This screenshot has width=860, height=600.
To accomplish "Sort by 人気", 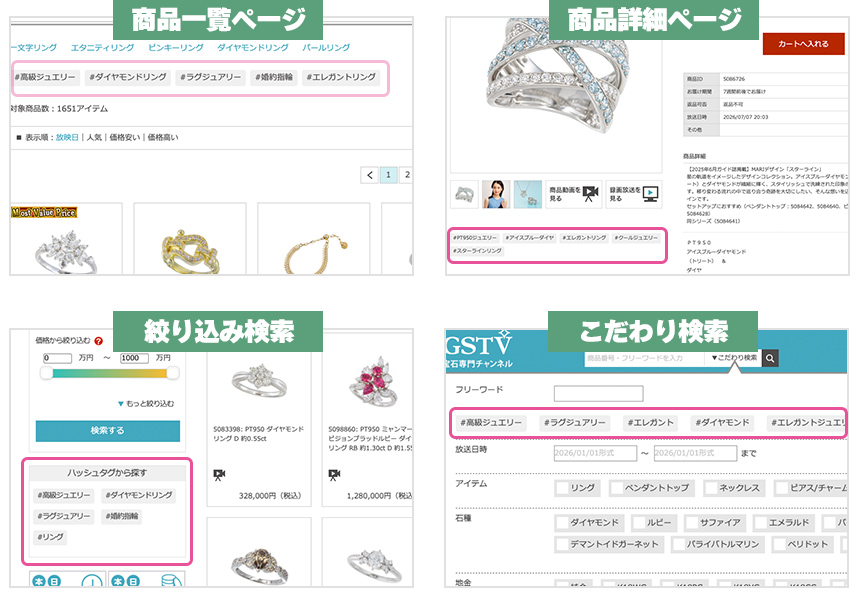I will tap(94, 137).
